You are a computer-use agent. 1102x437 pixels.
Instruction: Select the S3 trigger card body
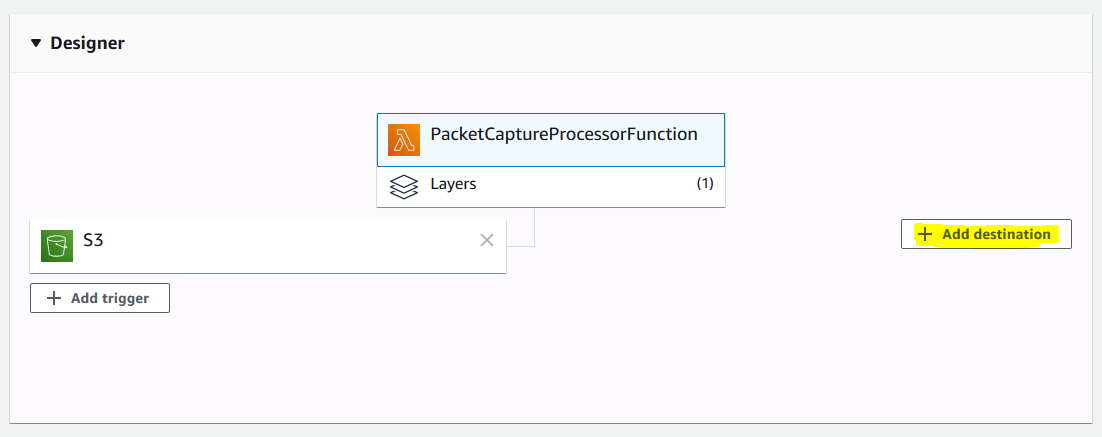(x=268, y=246)
